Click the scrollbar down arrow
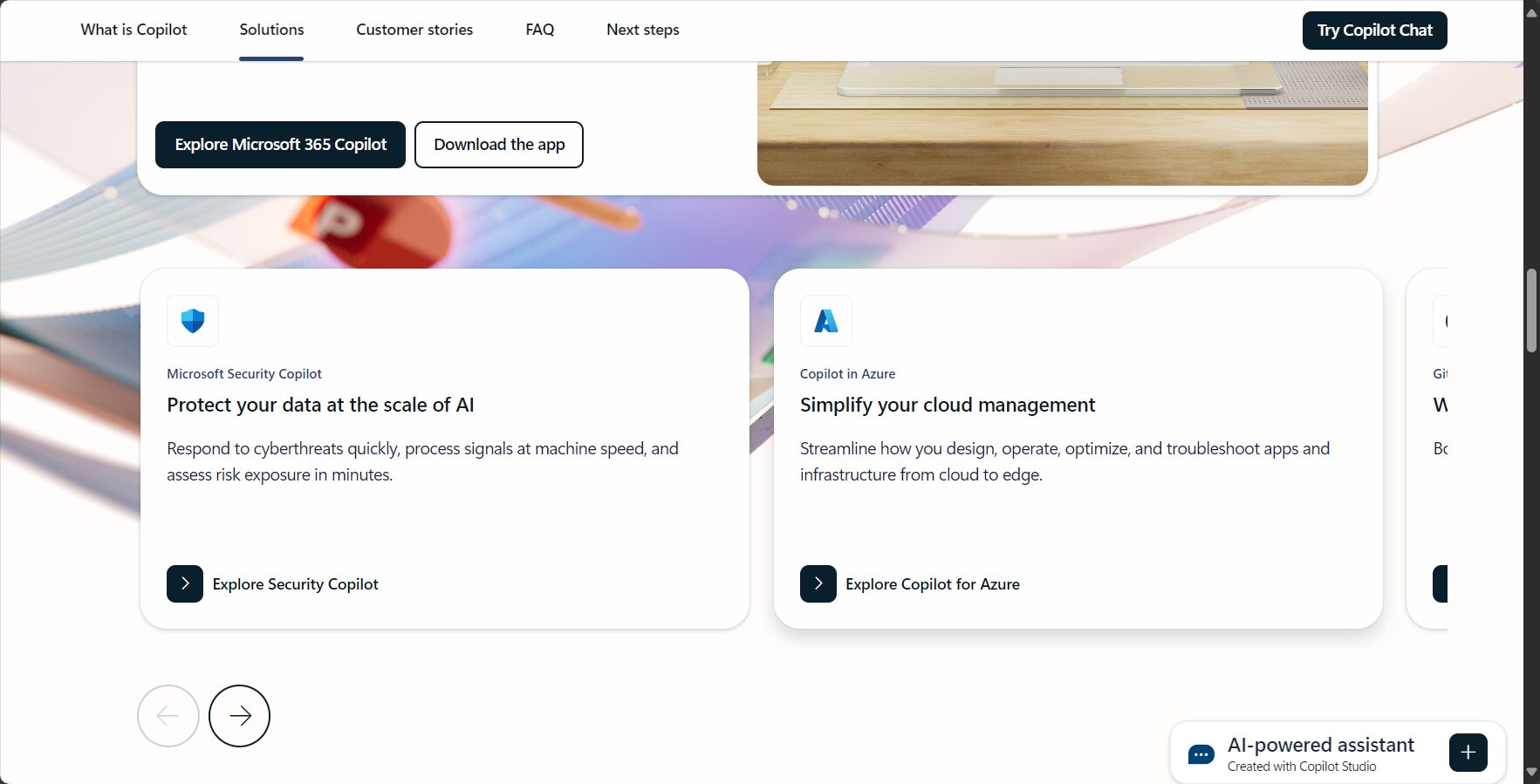The height and width of the screenshot is (784, 1540). click(x=1531, y=773)
